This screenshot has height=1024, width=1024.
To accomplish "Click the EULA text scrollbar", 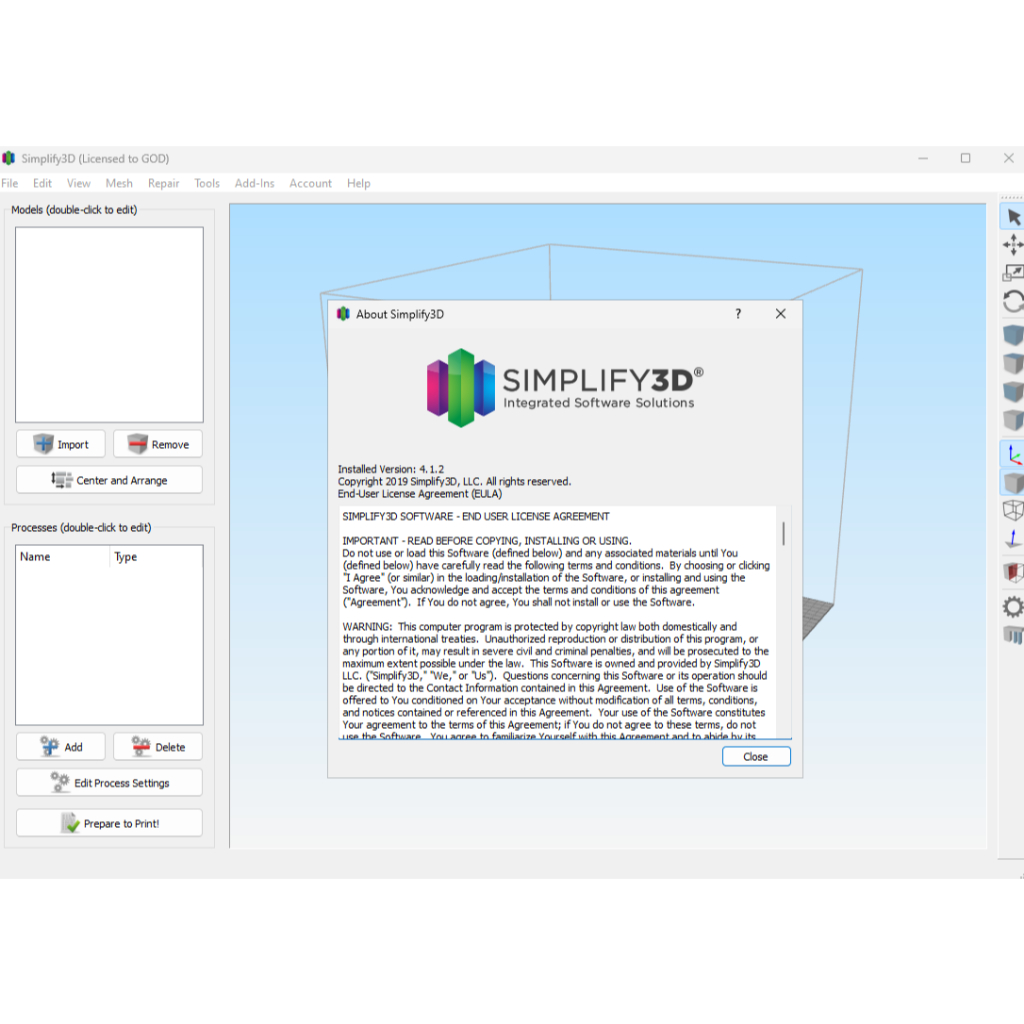I will click(783, 533).
